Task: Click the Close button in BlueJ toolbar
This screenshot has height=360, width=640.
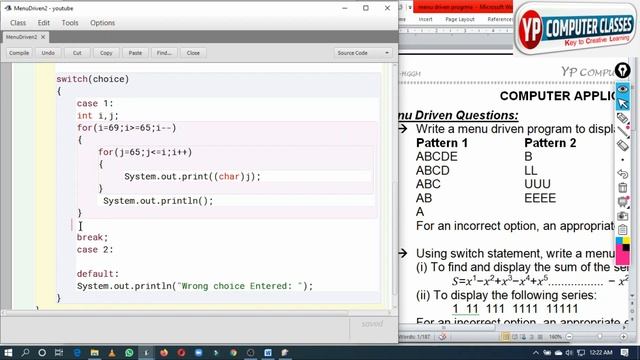Action: 193,53
